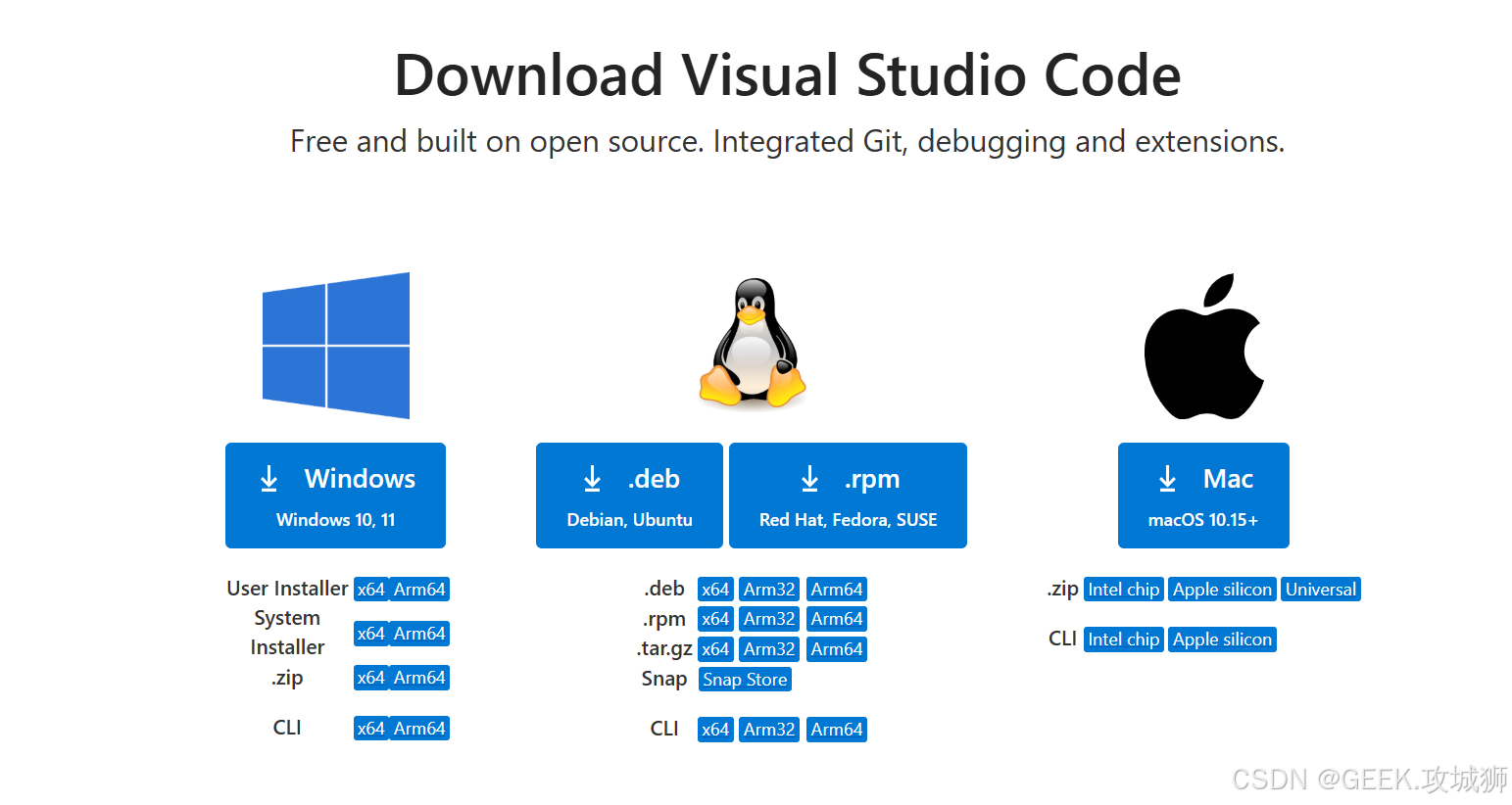This screenshot has width=1512, height=805.
Task: Download the Mac macOS 10.15+ build
Action: point(1203,496)
